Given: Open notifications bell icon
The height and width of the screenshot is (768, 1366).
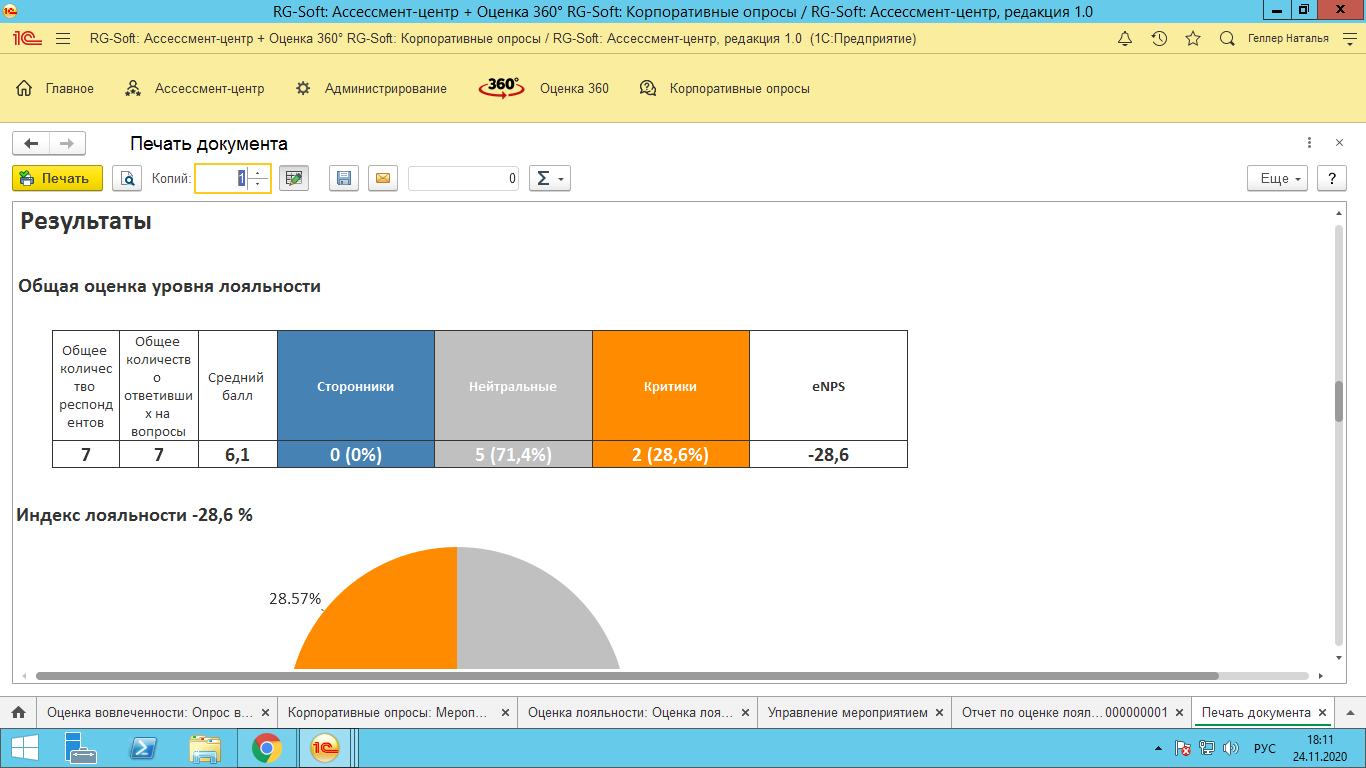Looking at the screenshot, I should (1125, 39).
